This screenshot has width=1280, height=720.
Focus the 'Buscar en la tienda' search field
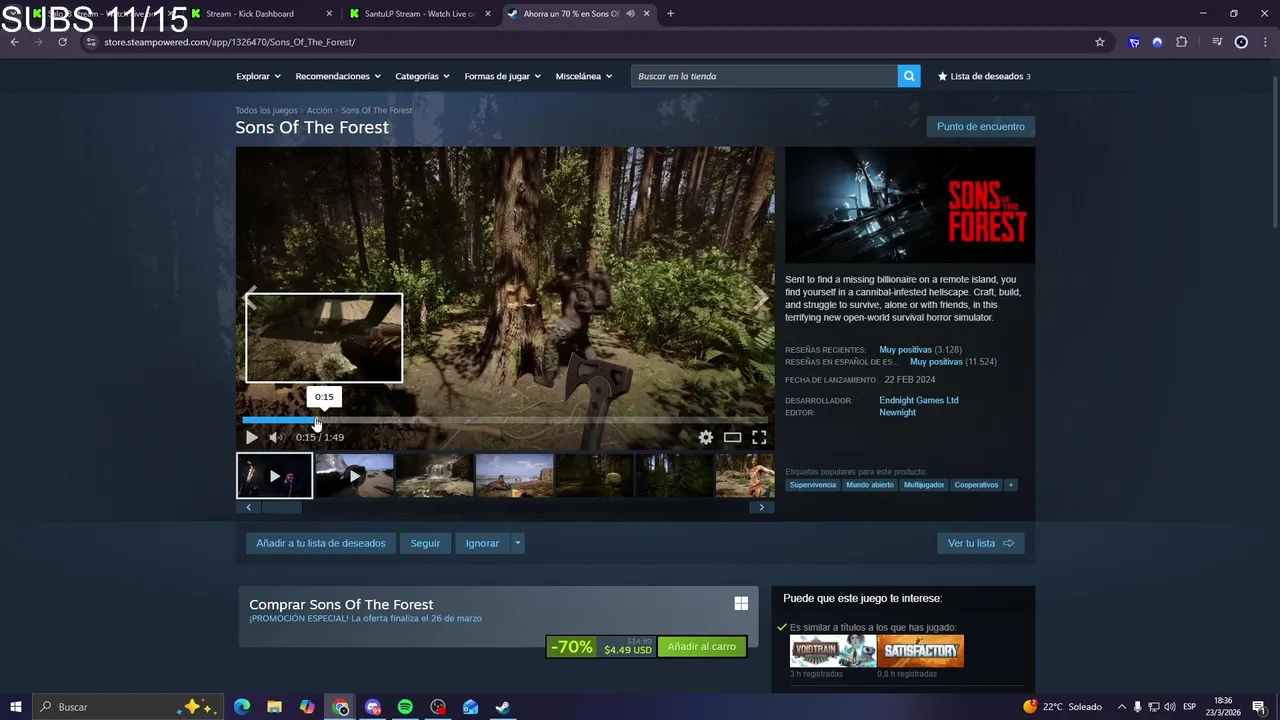[765, 76]
